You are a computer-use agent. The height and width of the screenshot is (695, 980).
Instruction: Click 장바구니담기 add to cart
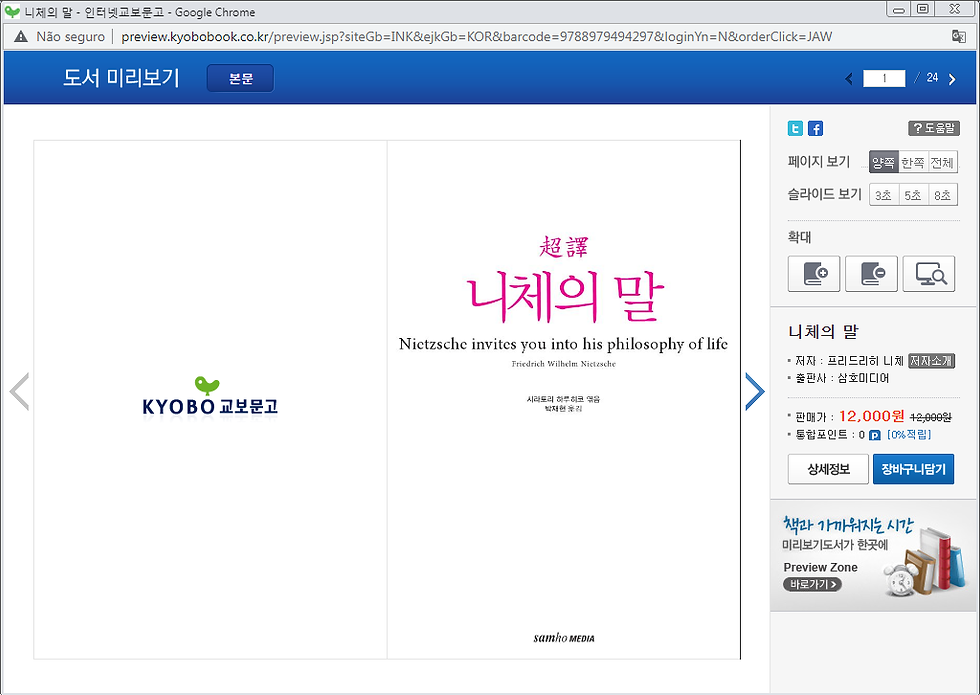(913, 469)
